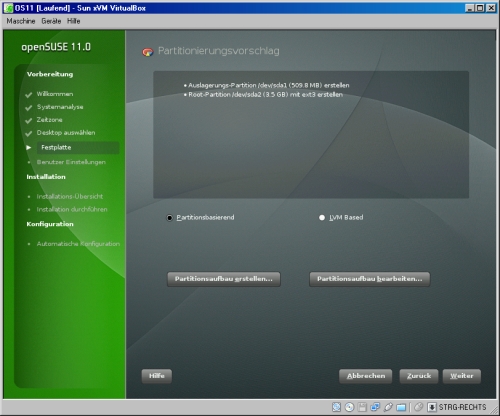The height and width of the screenshot is (416, 500).
Task: Click Partitionsaufbau bearbeiten button
Action: 370,279
